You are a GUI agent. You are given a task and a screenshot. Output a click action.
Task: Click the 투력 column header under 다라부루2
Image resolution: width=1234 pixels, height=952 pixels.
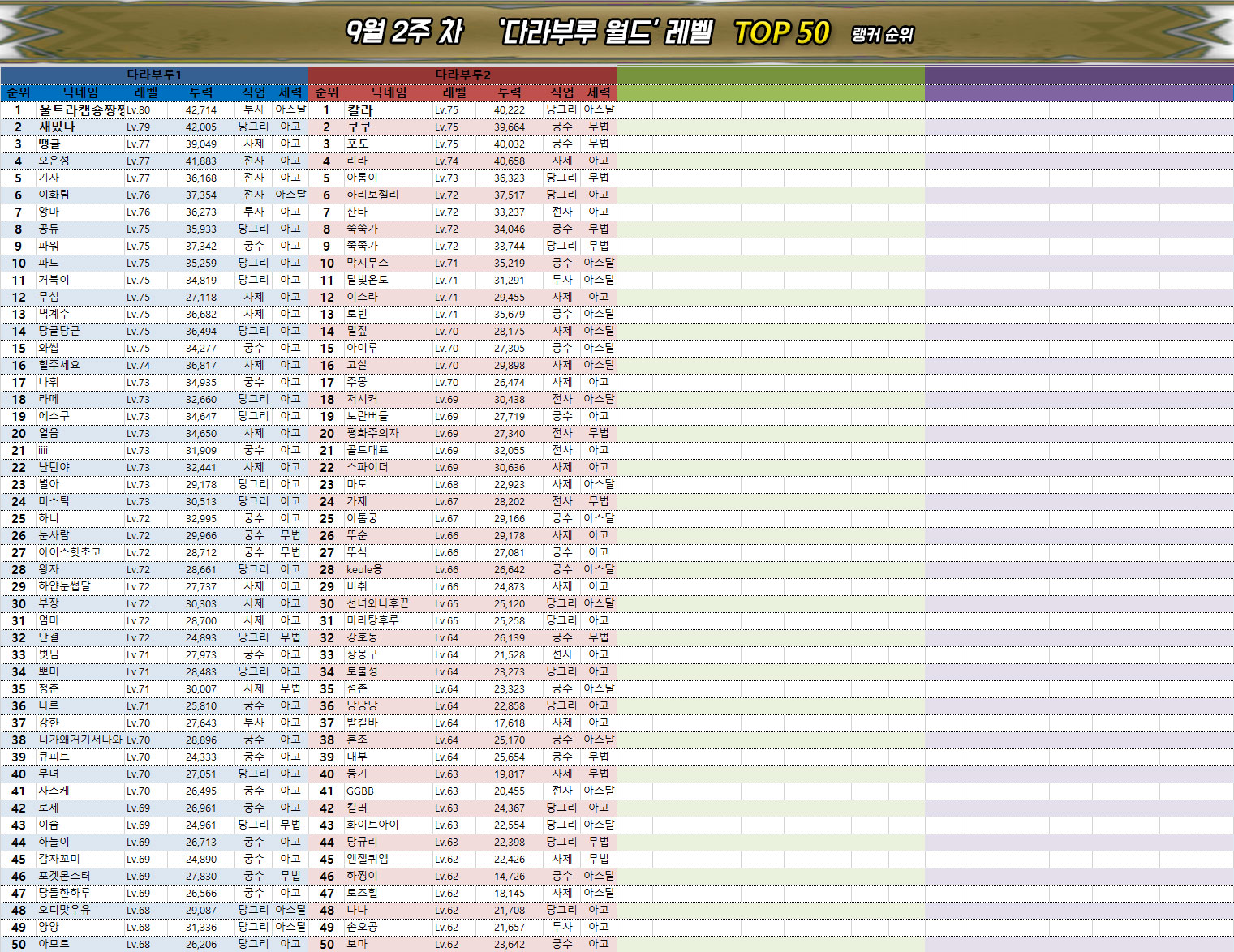[510, 92]
